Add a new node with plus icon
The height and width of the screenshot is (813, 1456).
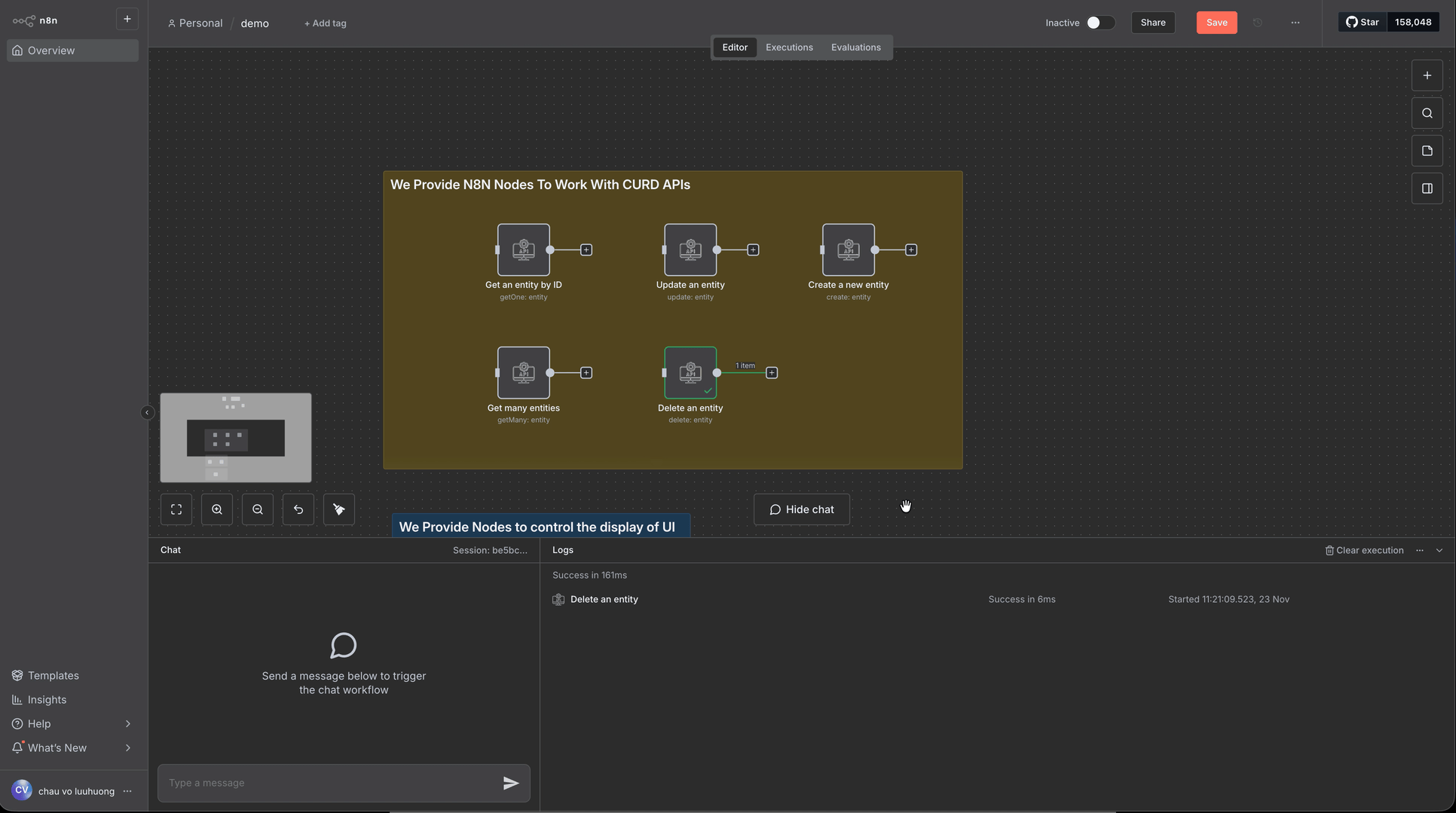tap(1427, 75)
